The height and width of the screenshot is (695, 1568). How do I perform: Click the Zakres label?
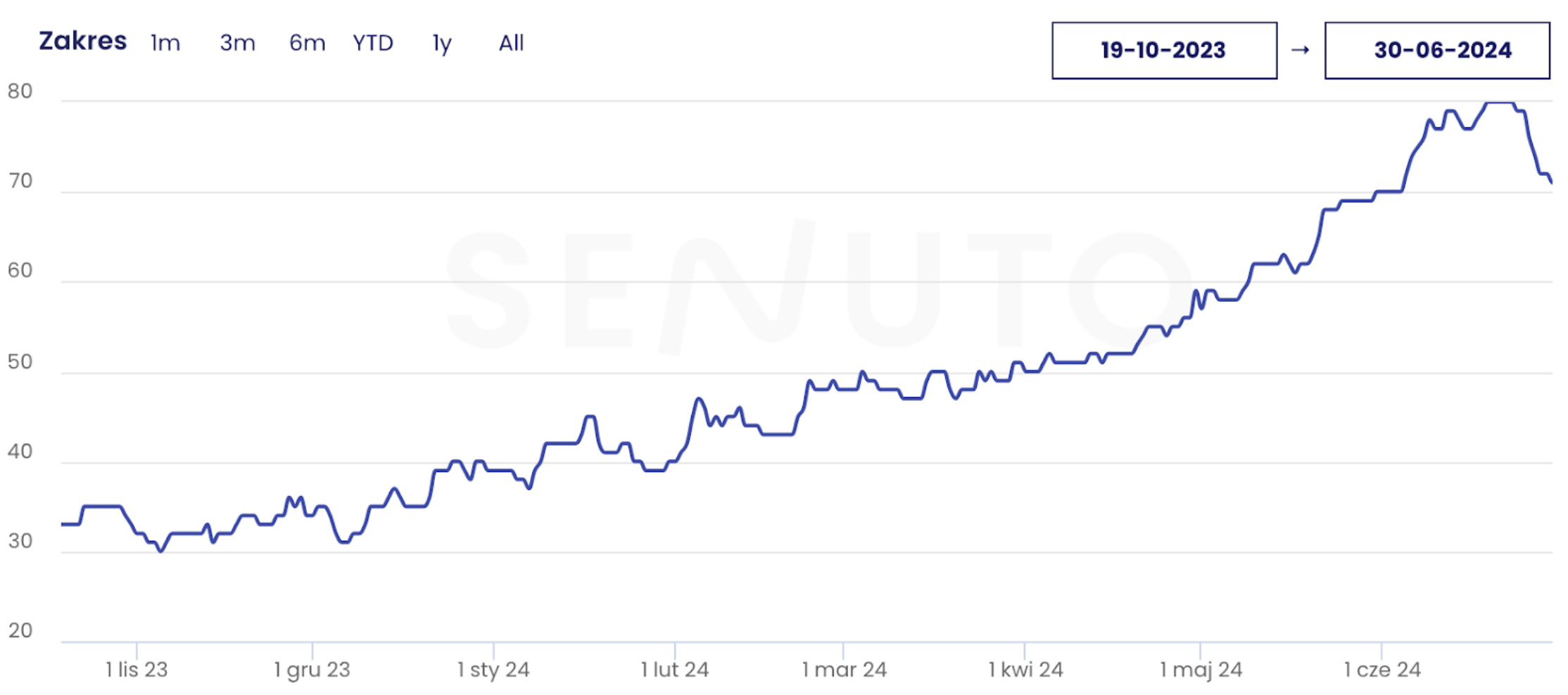[x=82, y=42]
